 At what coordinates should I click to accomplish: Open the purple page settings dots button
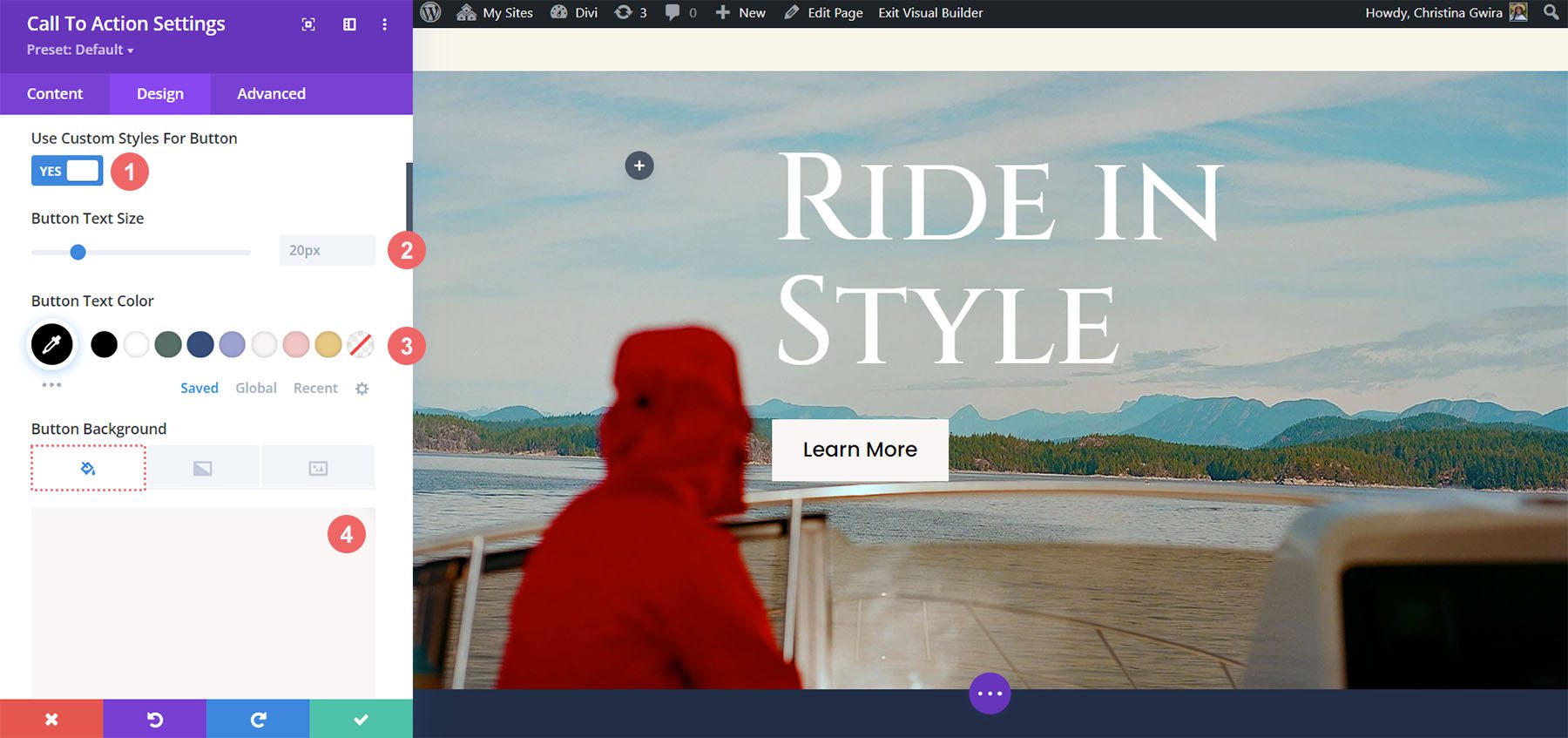coord(990,694)
